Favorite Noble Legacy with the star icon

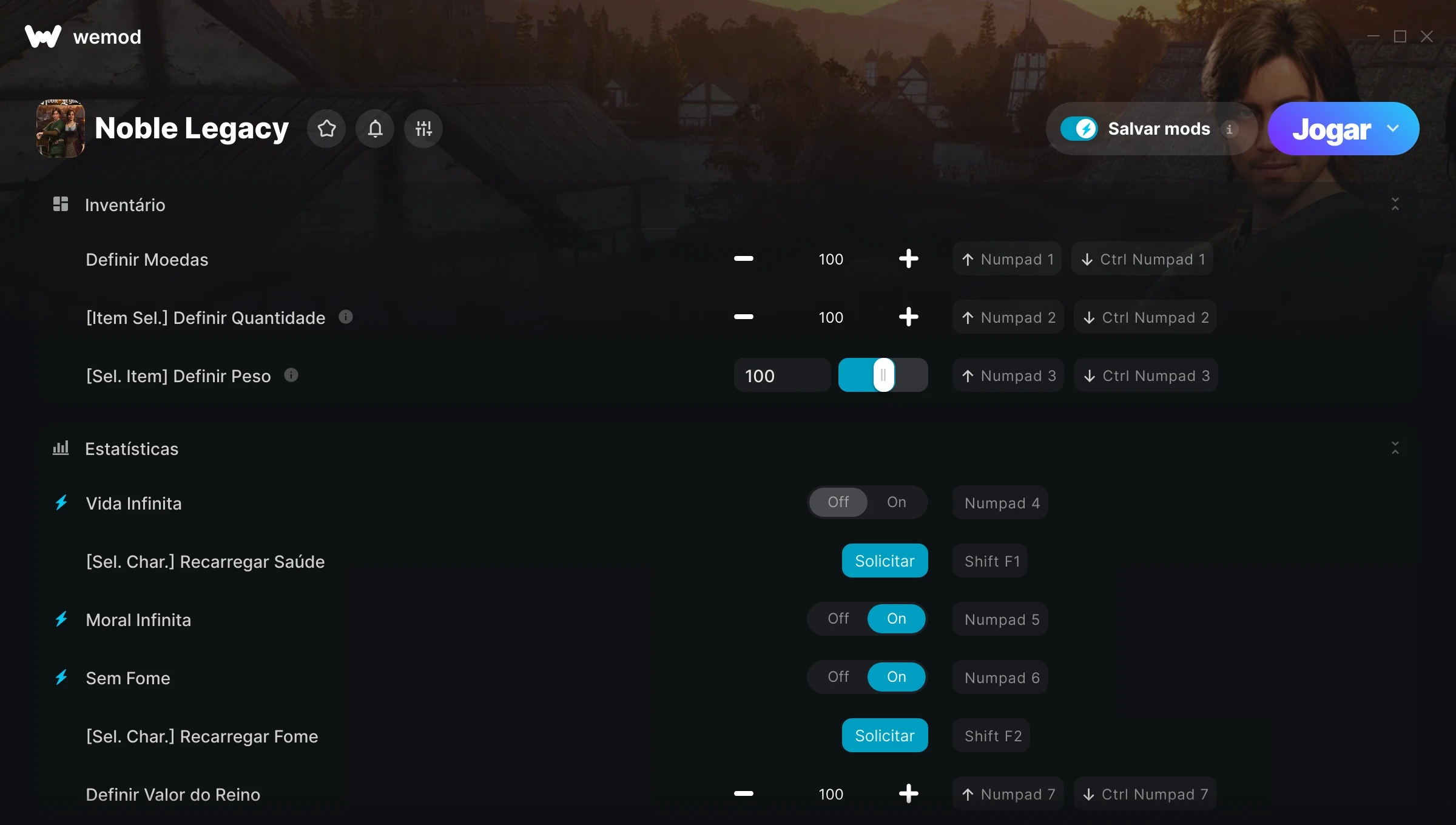coord(326,129)
